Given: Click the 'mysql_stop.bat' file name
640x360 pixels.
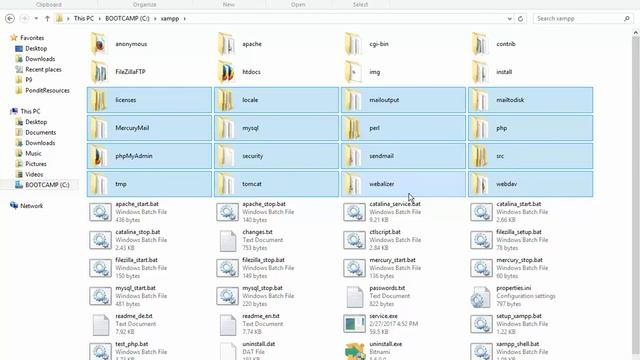Looking at the screenshot, I should tap(262, 288).
